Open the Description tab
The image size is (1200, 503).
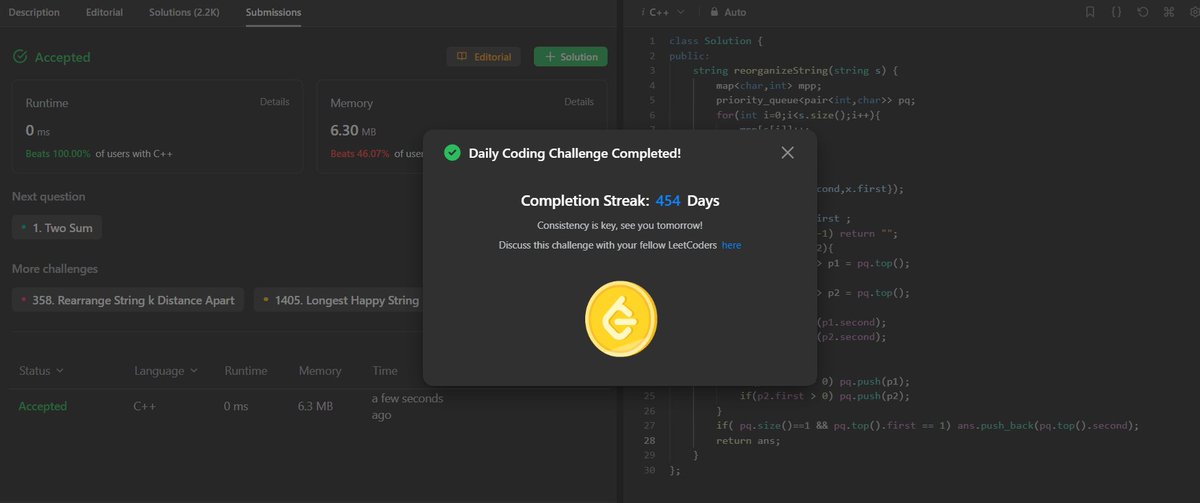coord(34,12)
